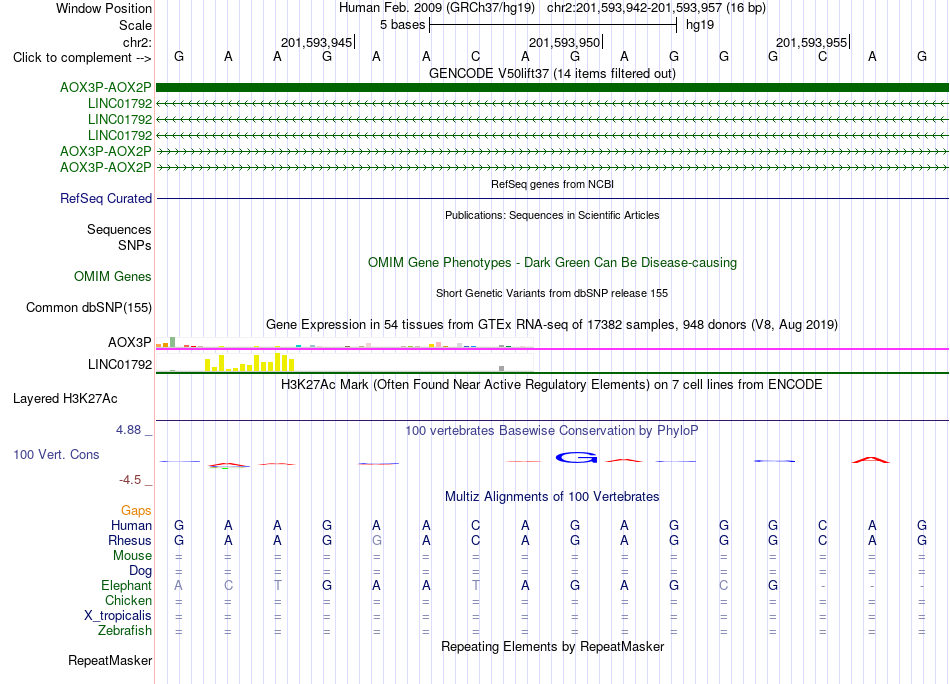Image resolution: width=950 pixels, height=684 pixels.
Task: Select the LINC01792 label beside the yellow bars
Action: (120, 365)
